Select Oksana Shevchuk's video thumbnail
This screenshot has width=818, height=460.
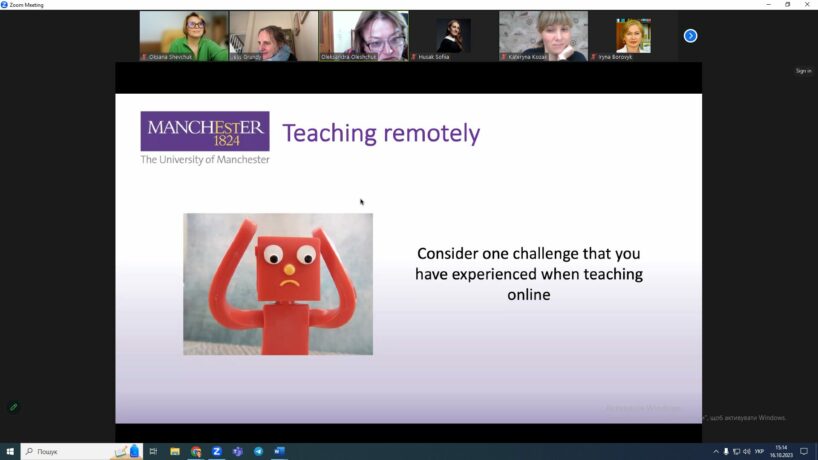183,36
